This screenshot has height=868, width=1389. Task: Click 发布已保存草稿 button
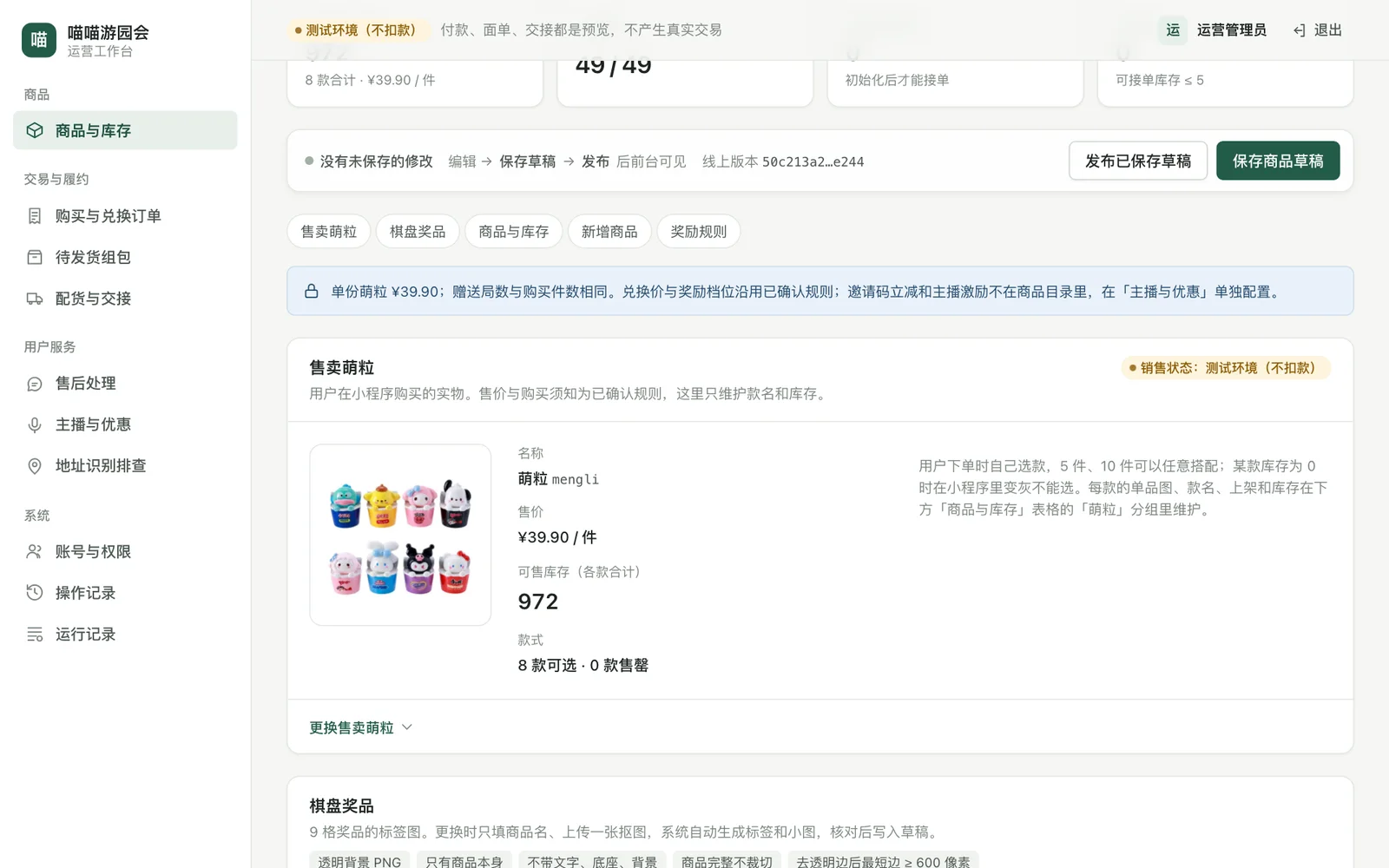click(1138, 161)
